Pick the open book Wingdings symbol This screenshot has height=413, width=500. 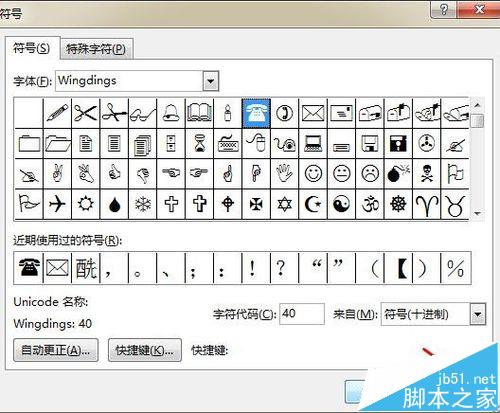(x=199, y=113)
